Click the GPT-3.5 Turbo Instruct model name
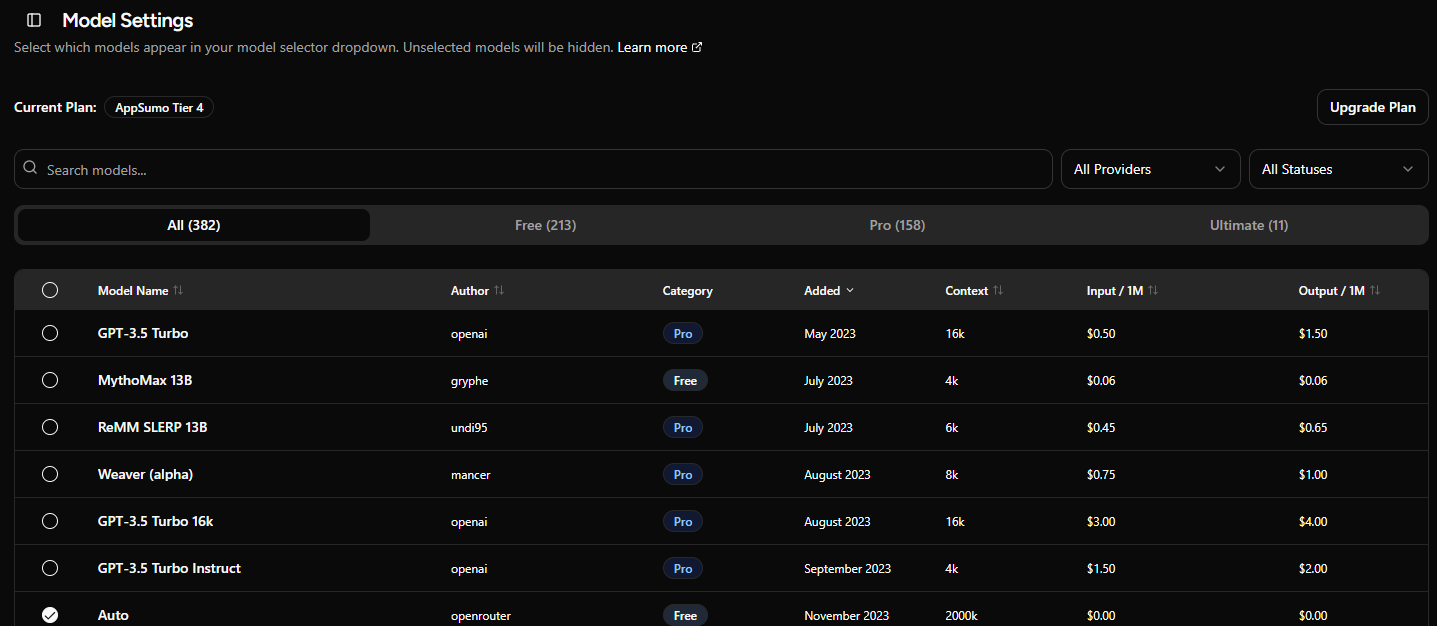 coord(169,568)
